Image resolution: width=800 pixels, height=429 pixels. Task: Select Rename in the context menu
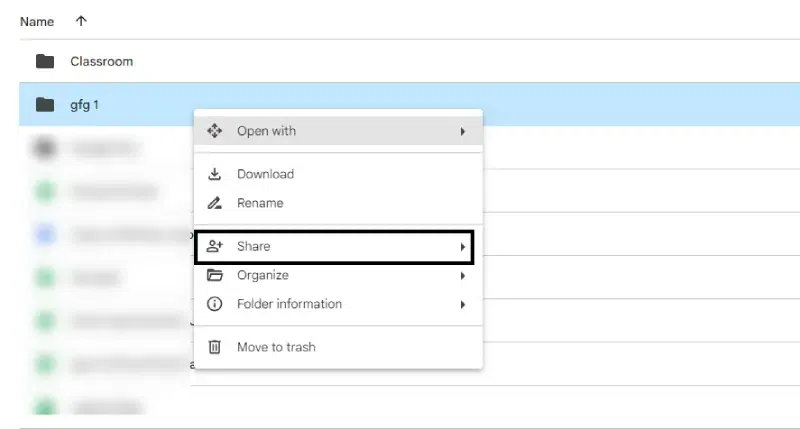(x=260, y=203)
